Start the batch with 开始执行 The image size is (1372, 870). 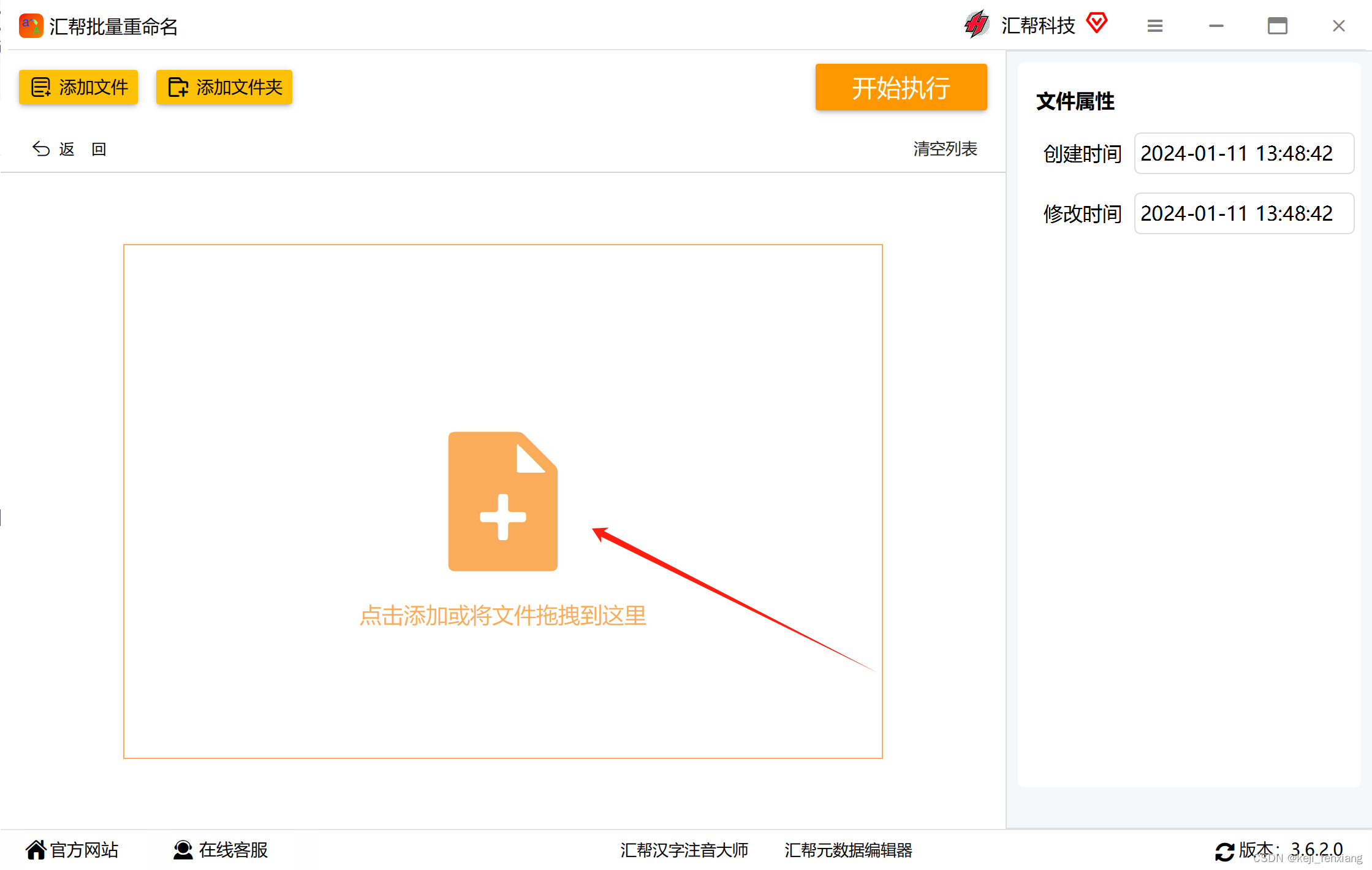pyautogui.click(x=901, y=87)
